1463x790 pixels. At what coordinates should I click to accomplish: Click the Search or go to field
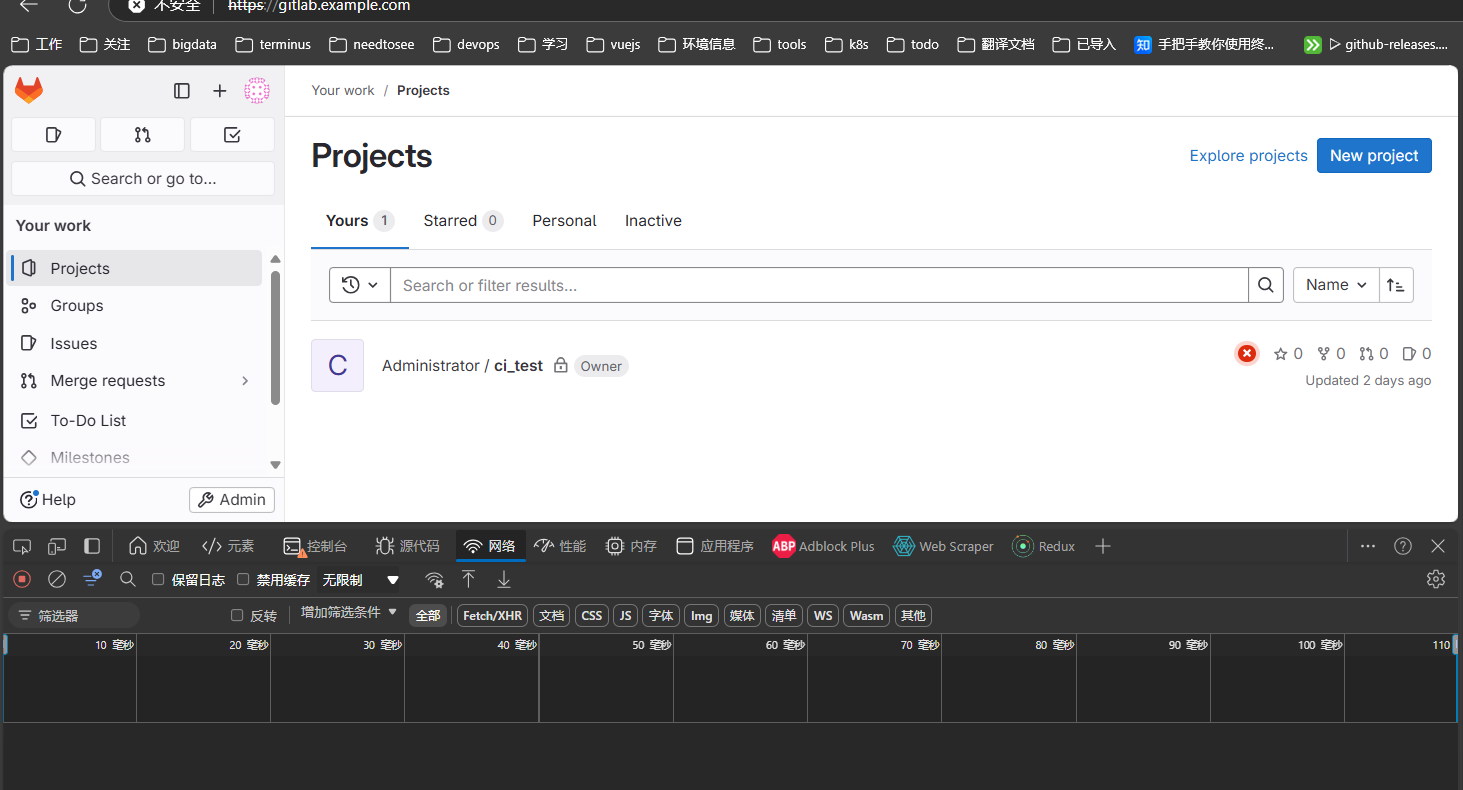tap(143, 178)
